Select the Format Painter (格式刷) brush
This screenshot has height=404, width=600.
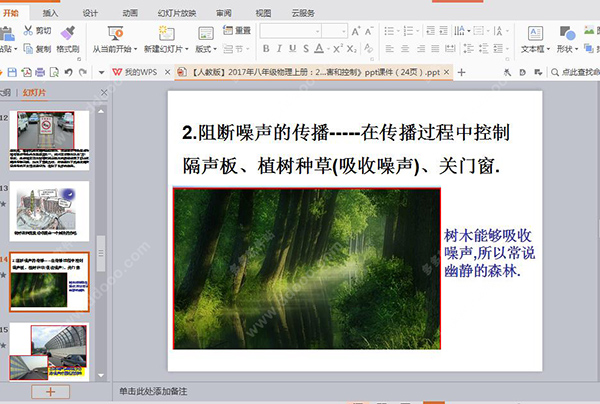click(x=68, y=32)
